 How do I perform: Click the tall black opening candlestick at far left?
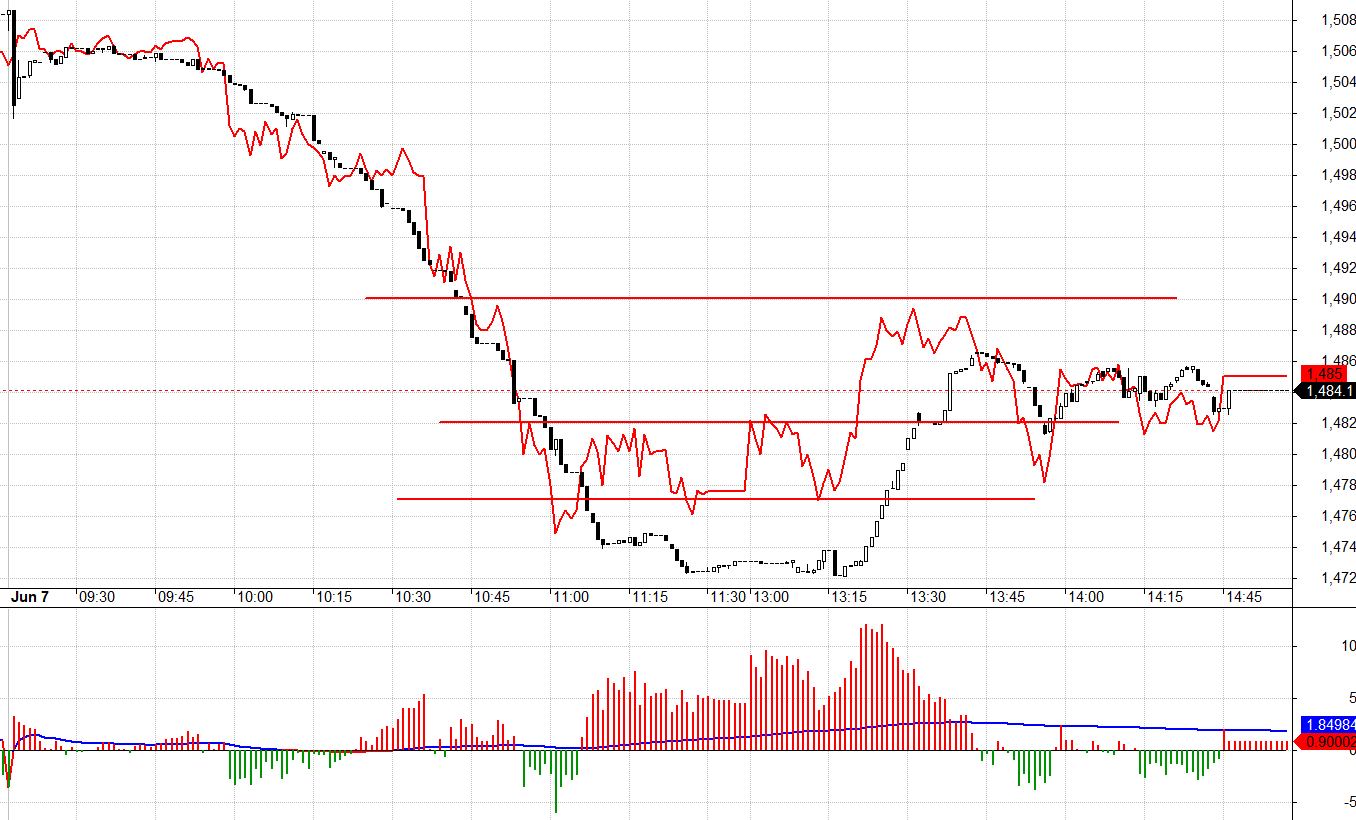pyautogui.click(x=15, y=62)
